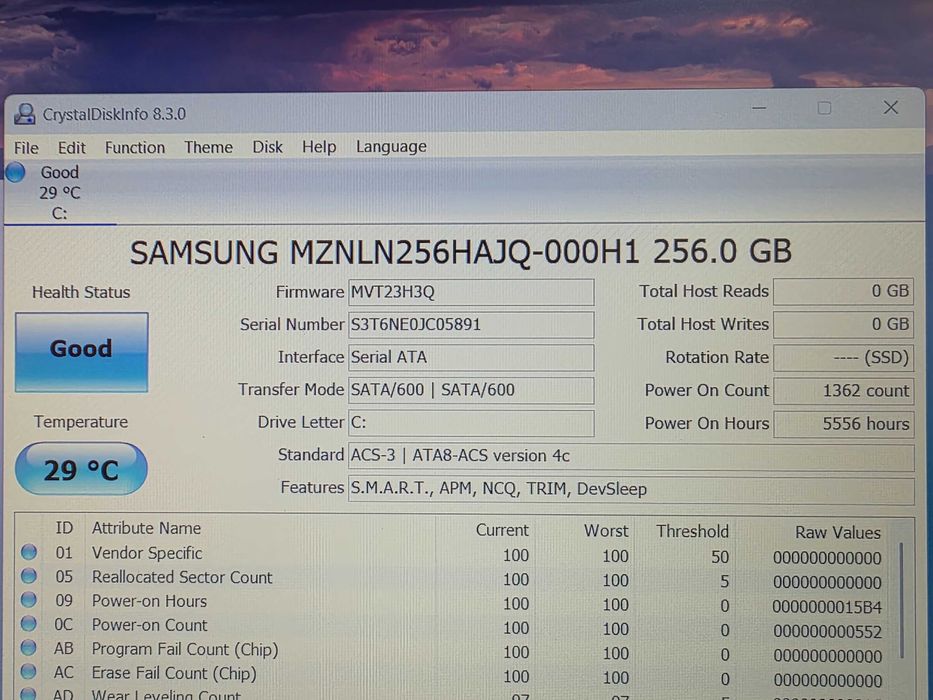The image size is (933, 700).
Task: Click the Good health status button
Action: click(82, 352)
